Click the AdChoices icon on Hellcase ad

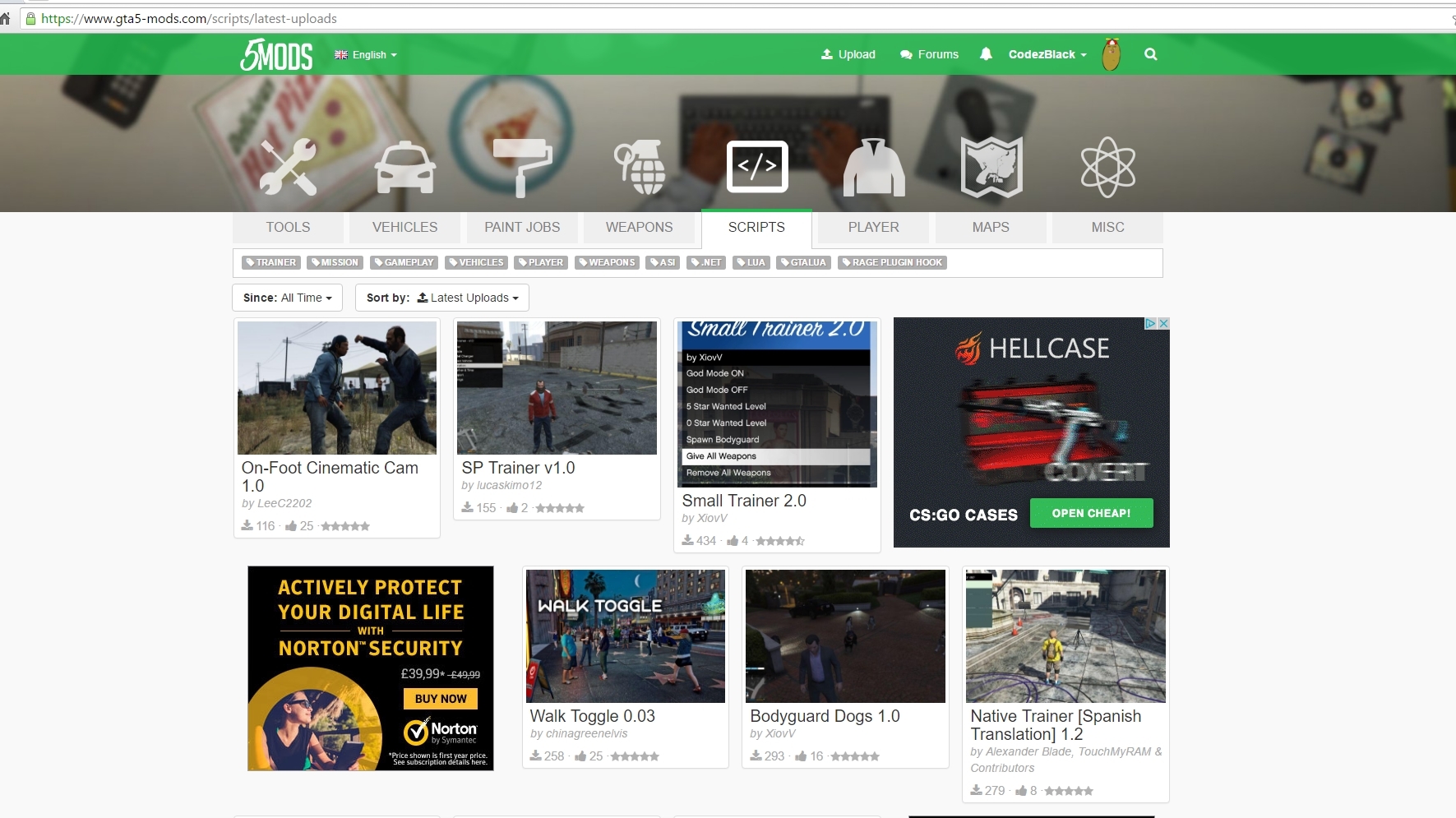click(x=1151, y=323)
